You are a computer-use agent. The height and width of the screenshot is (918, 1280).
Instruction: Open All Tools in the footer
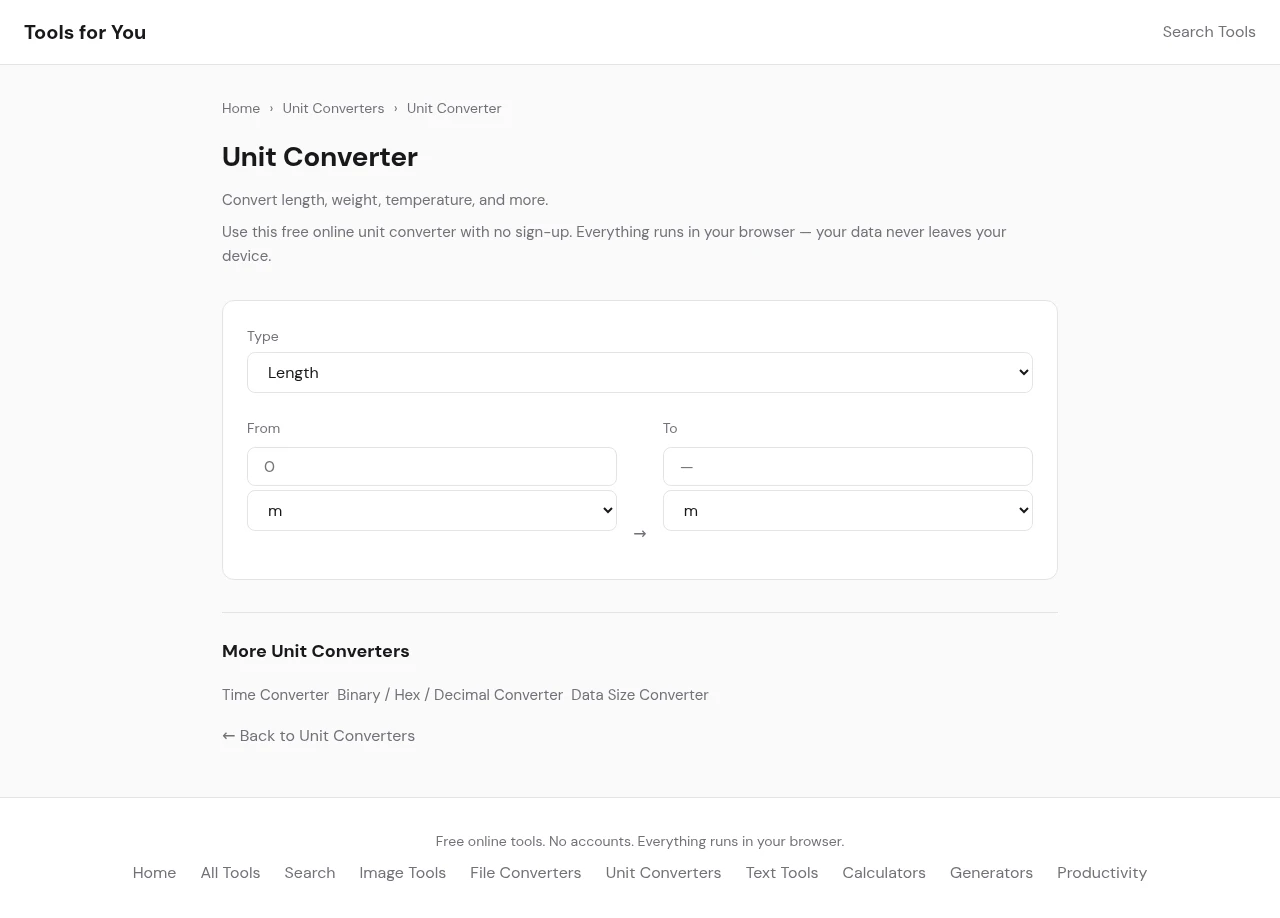pos(230,873)
